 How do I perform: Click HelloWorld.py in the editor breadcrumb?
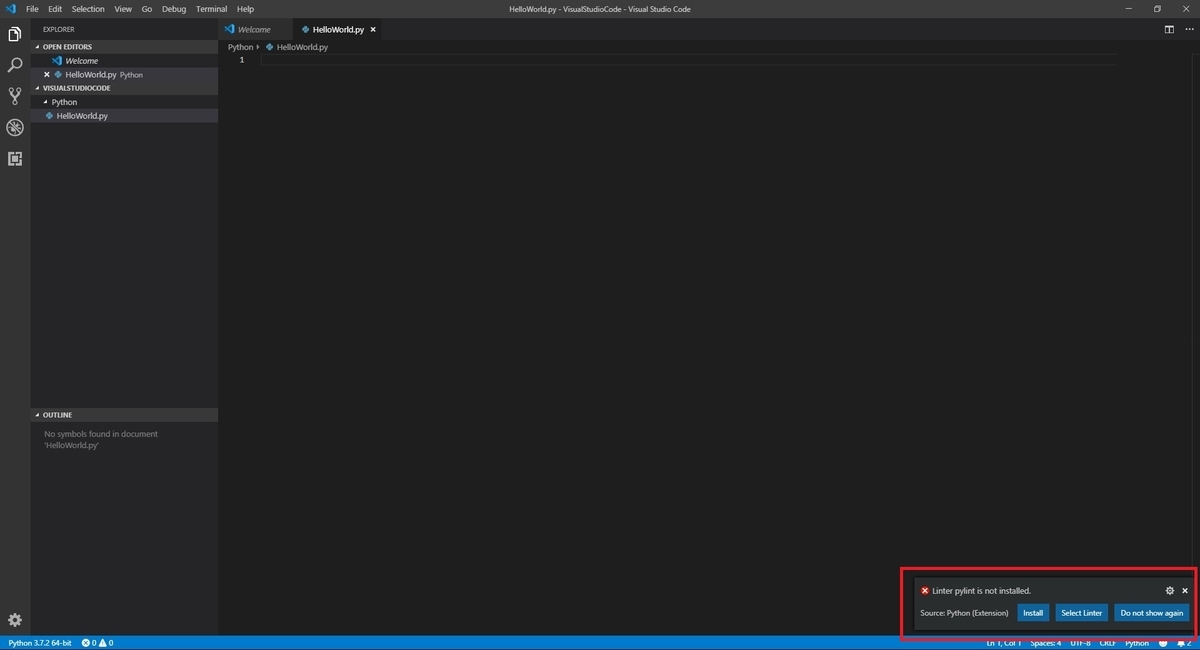click(297, 47)
